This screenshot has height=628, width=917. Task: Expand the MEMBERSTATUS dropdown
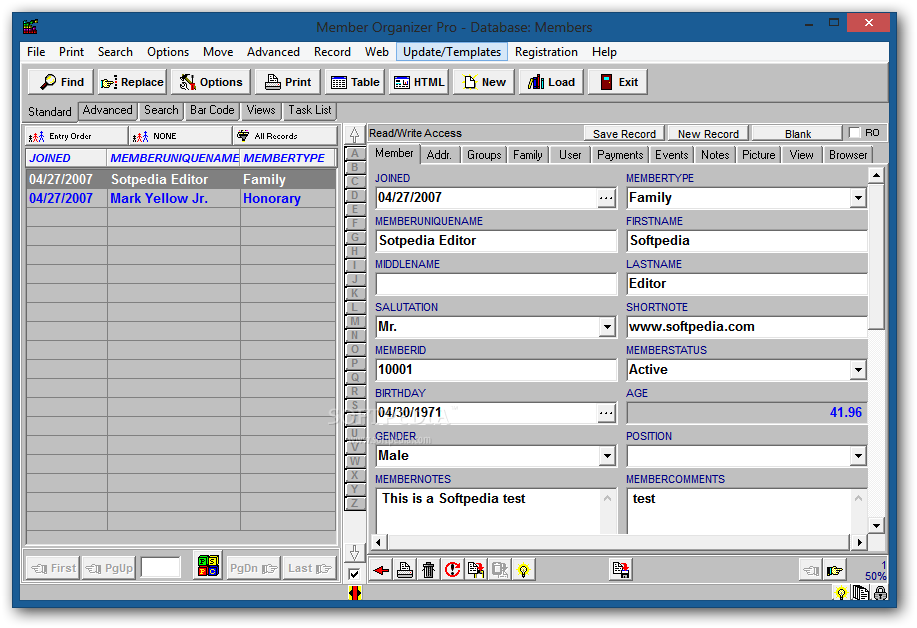[x=858, y=370]
